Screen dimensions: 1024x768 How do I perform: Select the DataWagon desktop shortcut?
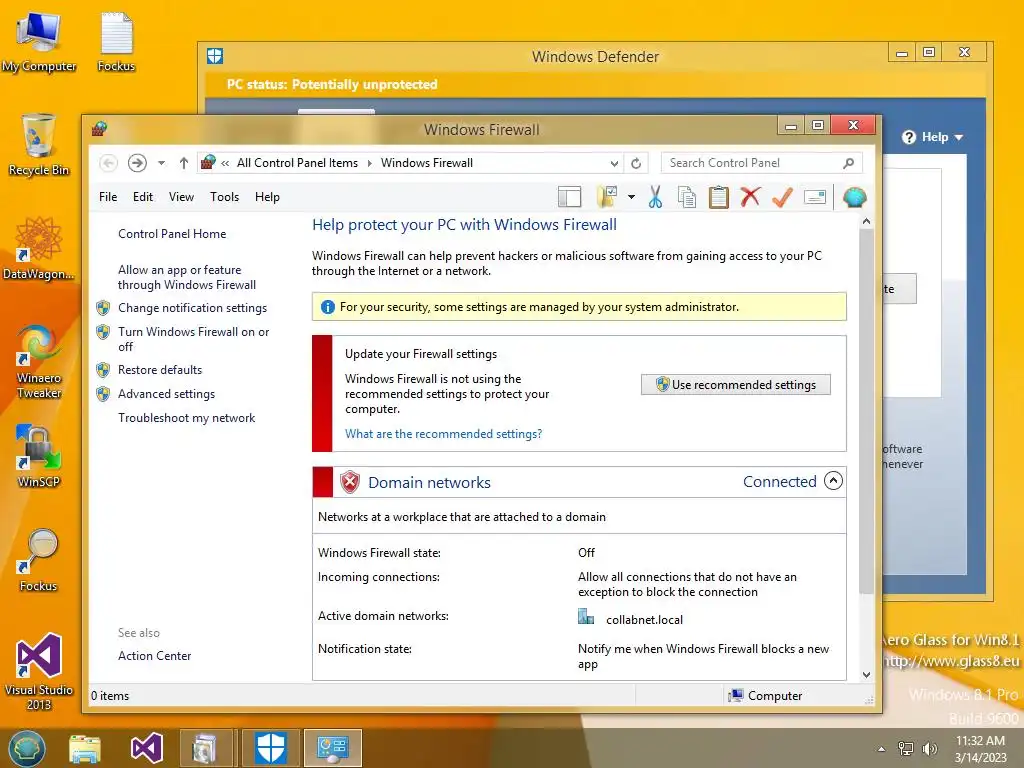[39, 249]
